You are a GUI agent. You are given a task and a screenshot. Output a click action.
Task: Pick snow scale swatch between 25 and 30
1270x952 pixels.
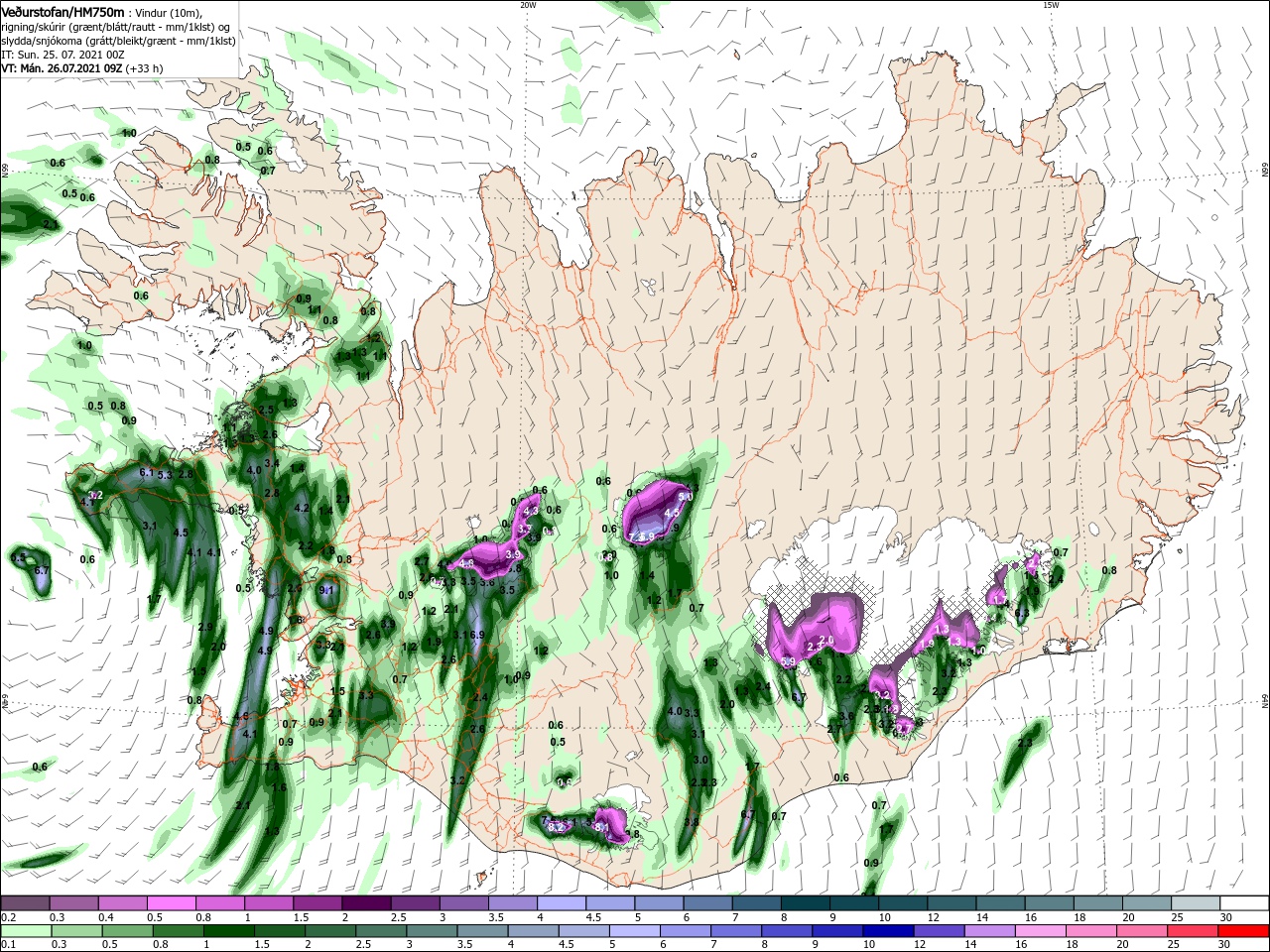pyautogui.click(x=1197, y=903)
